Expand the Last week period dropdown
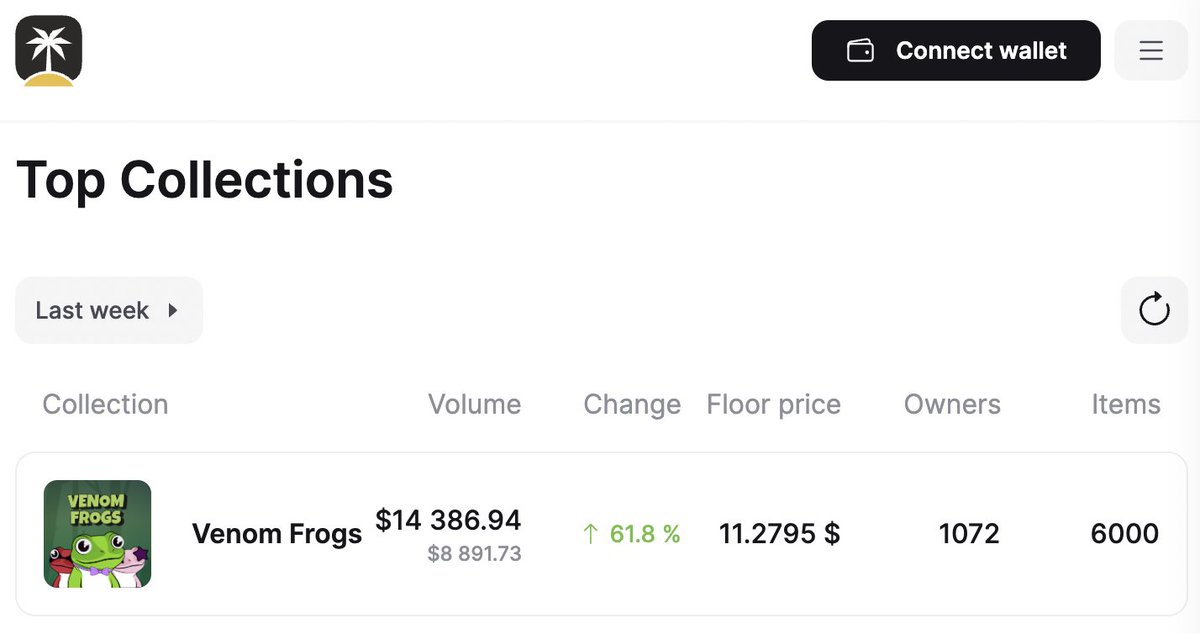The image size is (1200, 634). click(109, 310)
